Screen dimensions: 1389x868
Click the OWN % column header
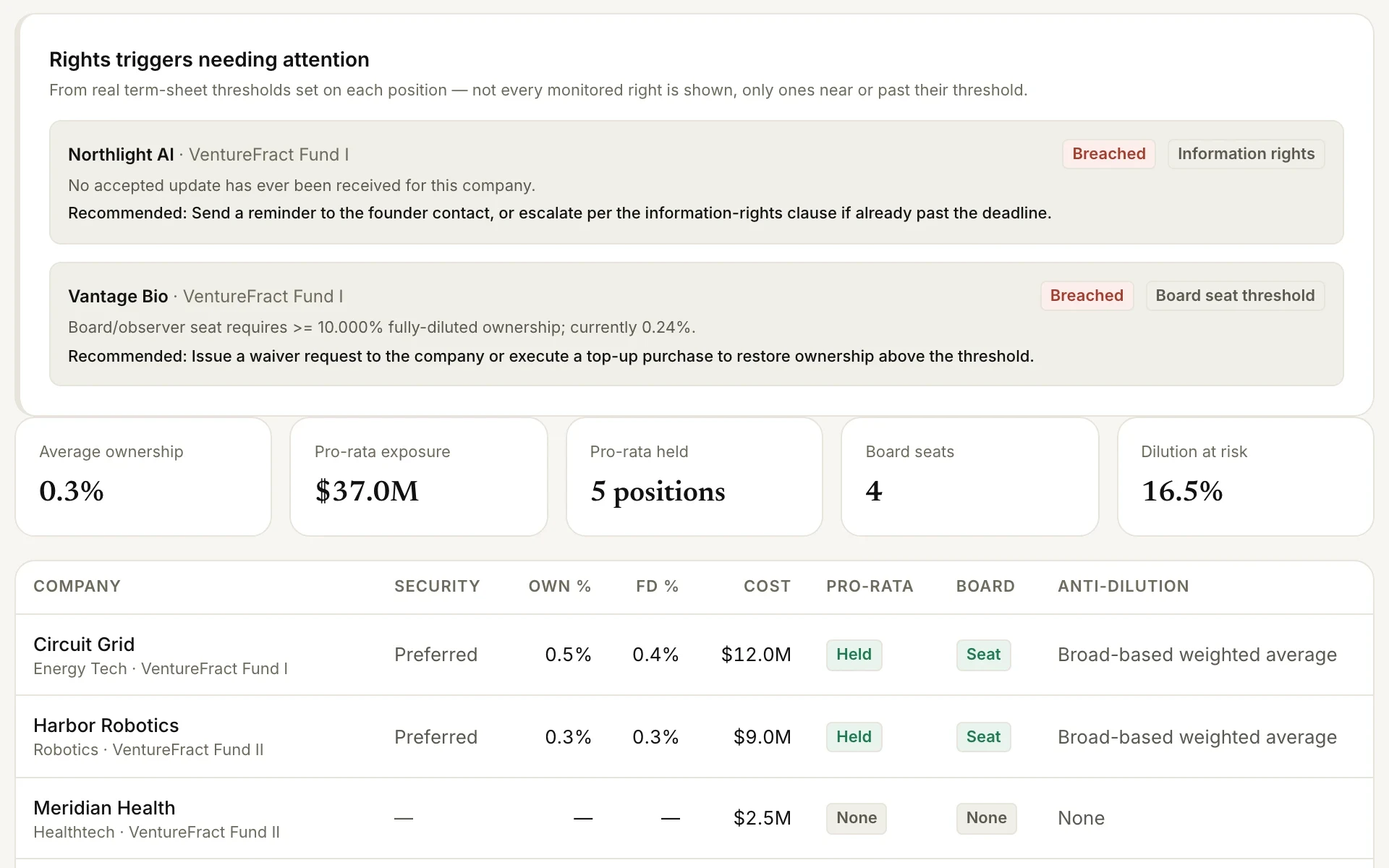(560, 587)
